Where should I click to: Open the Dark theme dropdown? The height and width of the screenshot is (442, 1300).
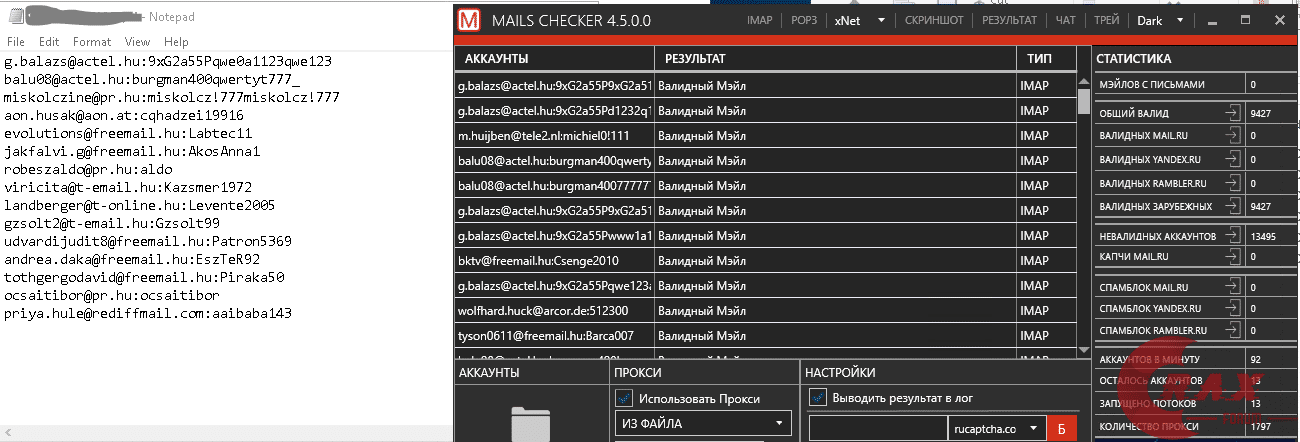(1161, 20)
